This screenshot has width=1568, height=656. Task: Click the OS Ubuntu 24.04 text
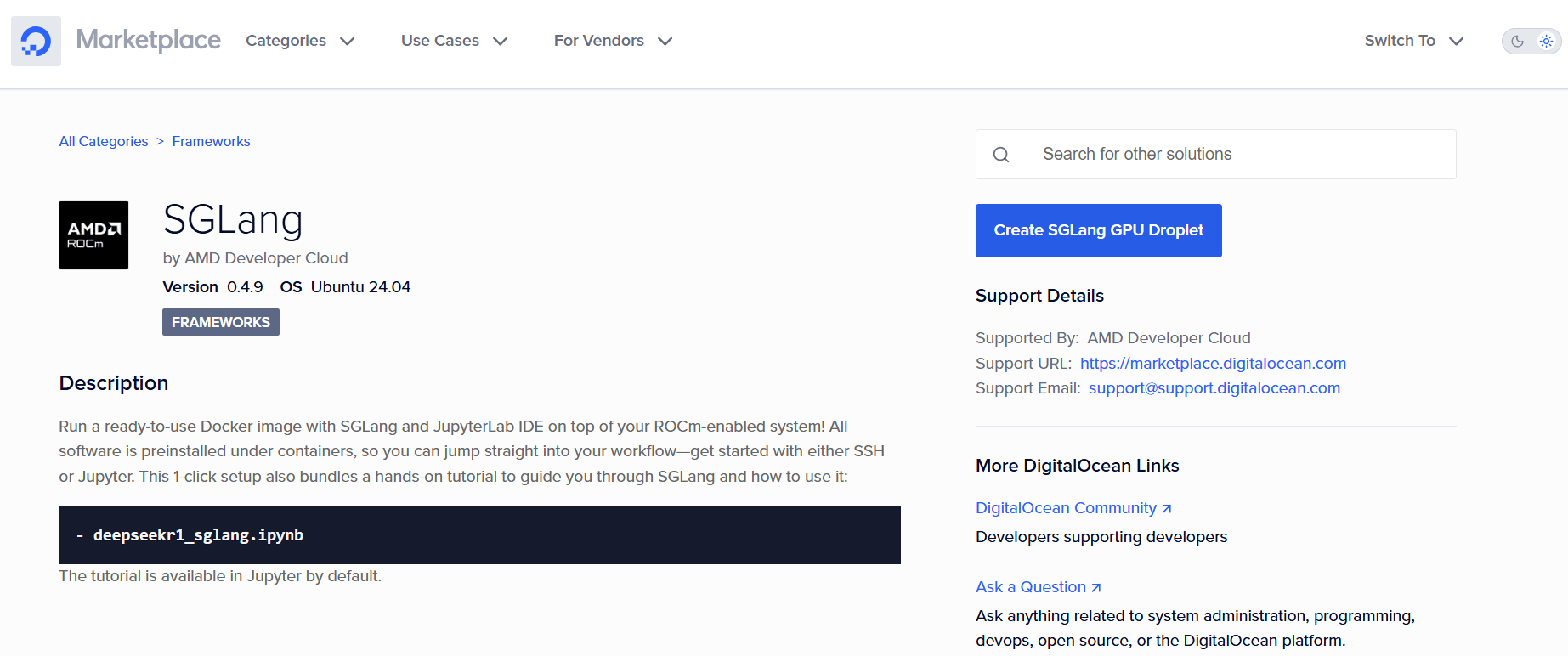(345, 287)
